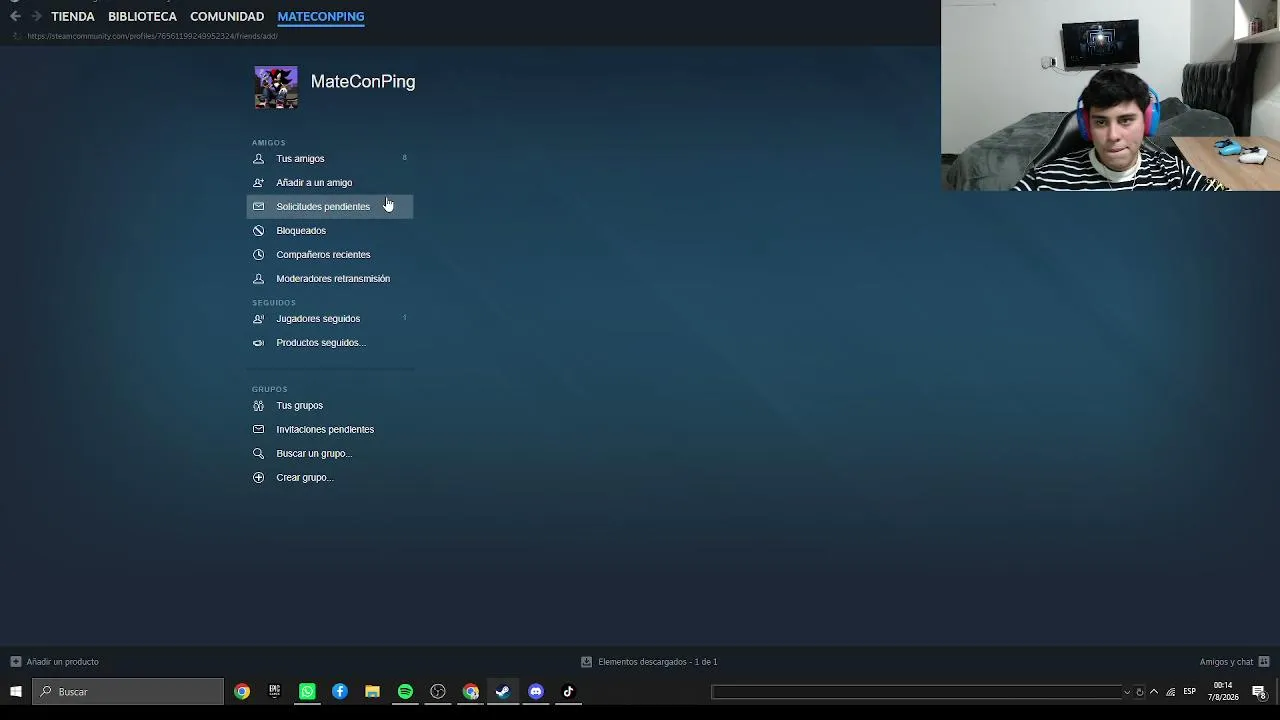Screen dimensions: 1280x720
Task: Open the Bloqueados list
Action: (x=329, y=230)
